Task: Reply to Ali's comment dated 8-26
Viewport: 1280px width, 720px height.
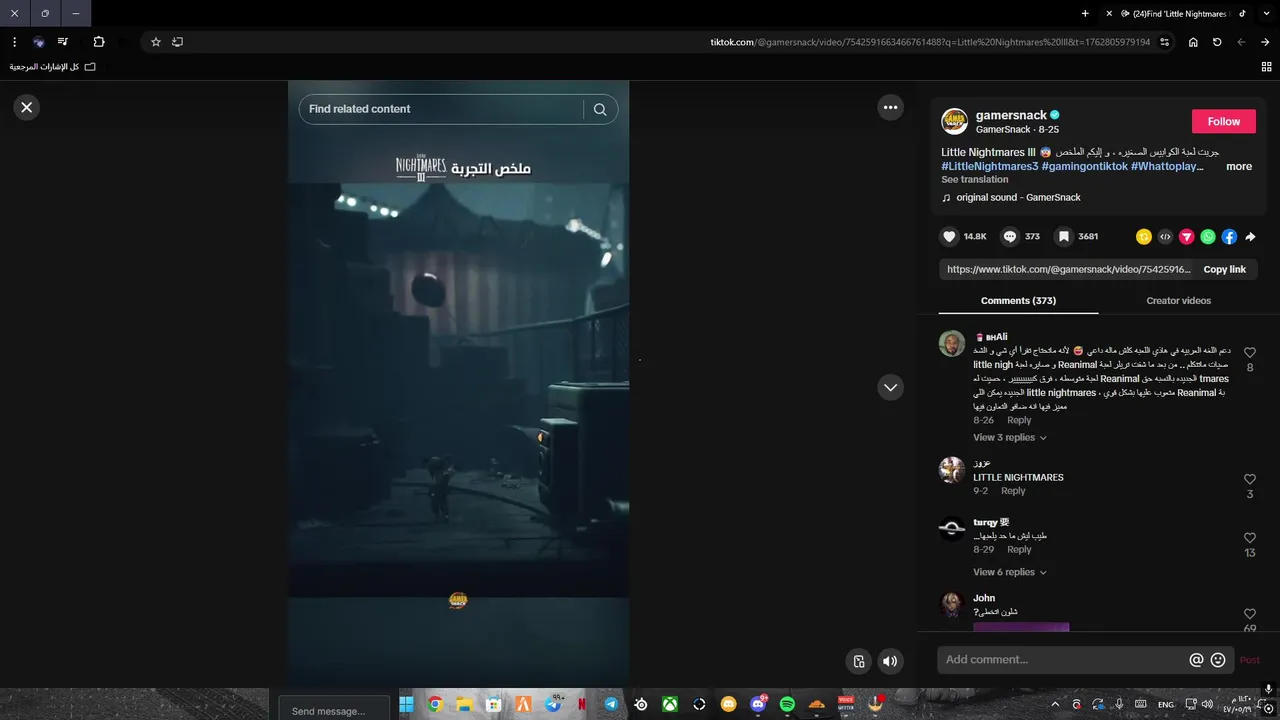Action: point(1019,421)
